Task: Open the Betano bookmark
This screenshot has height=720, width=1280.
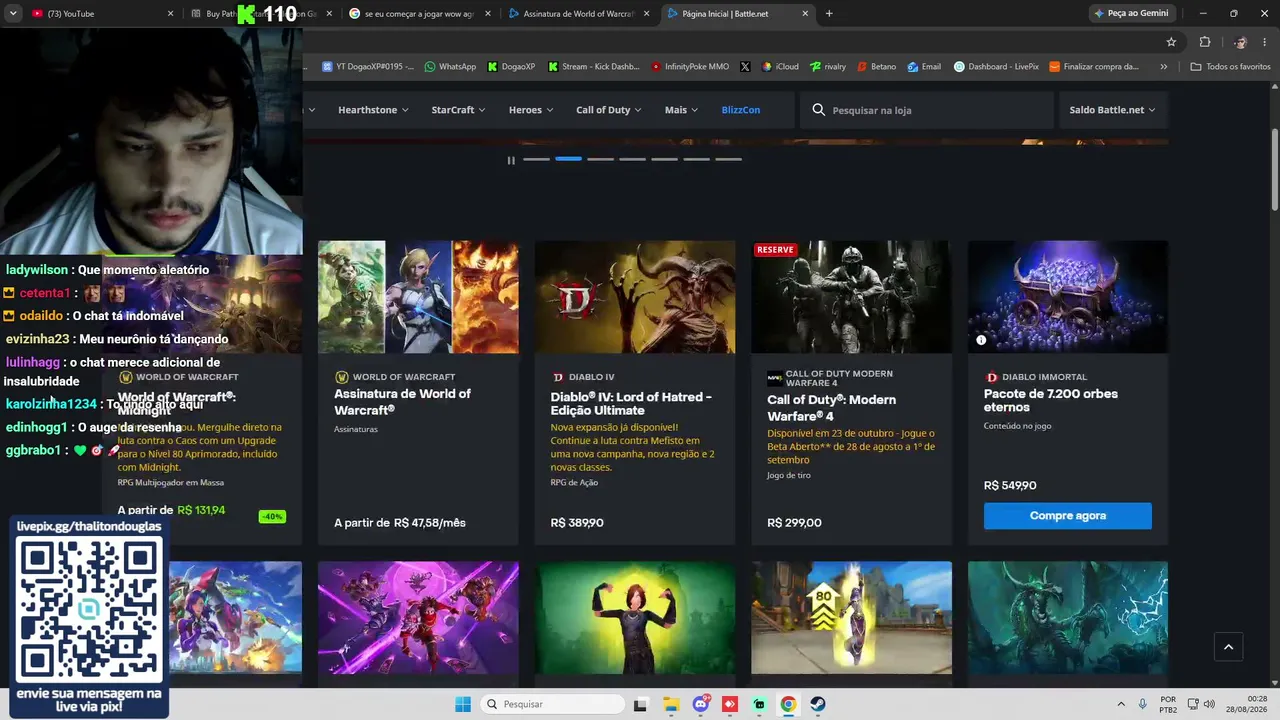Action: (877, 67)
